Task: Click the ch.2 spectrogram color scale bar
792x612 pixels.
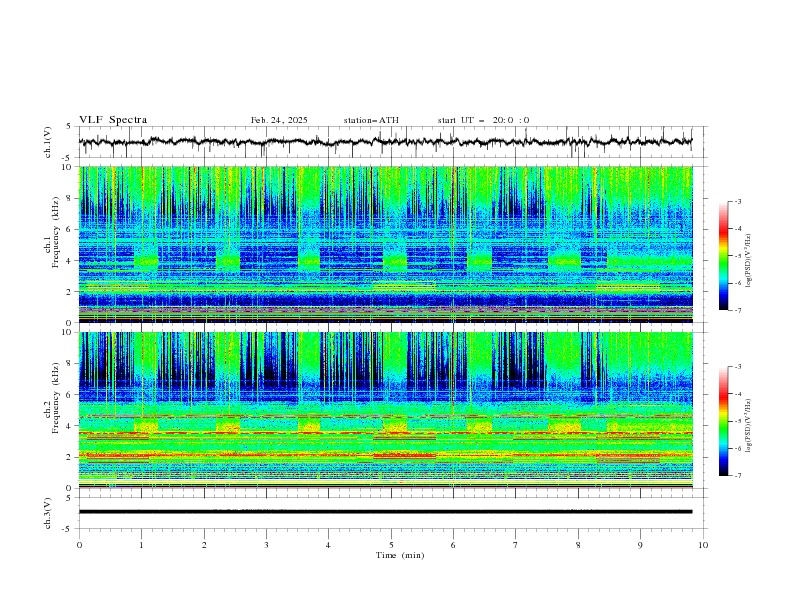Action: [723, 421]
